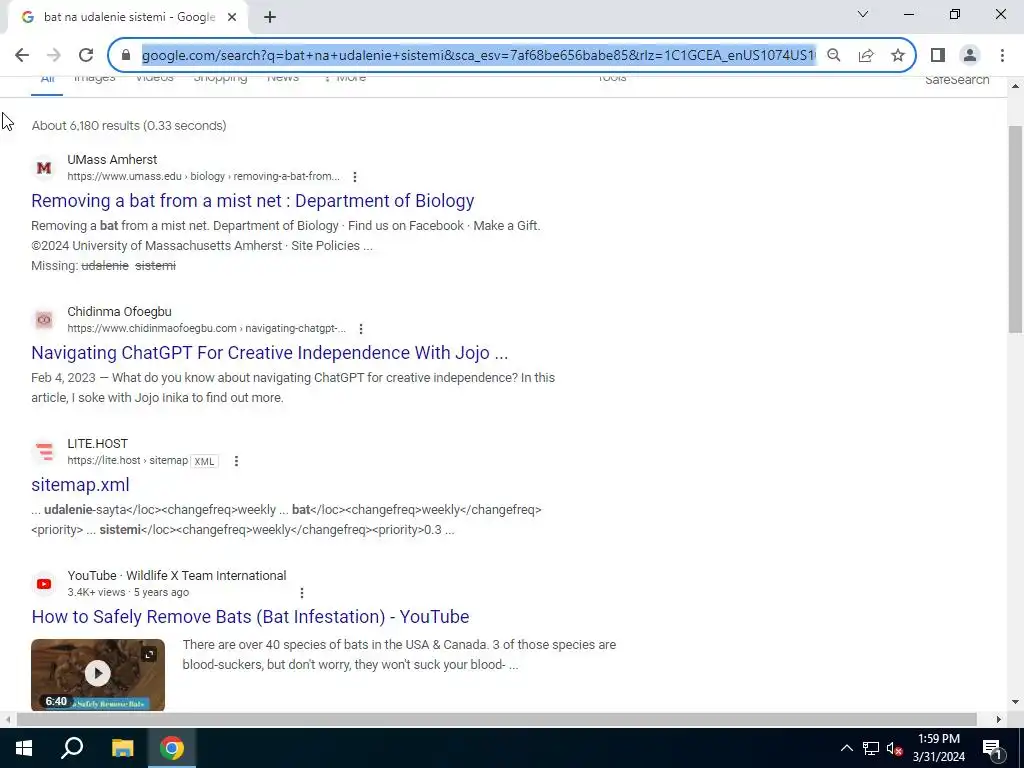Open the UMass Amherst result options menu
The width and height of the screenshot is (1024, 768).
355,177
